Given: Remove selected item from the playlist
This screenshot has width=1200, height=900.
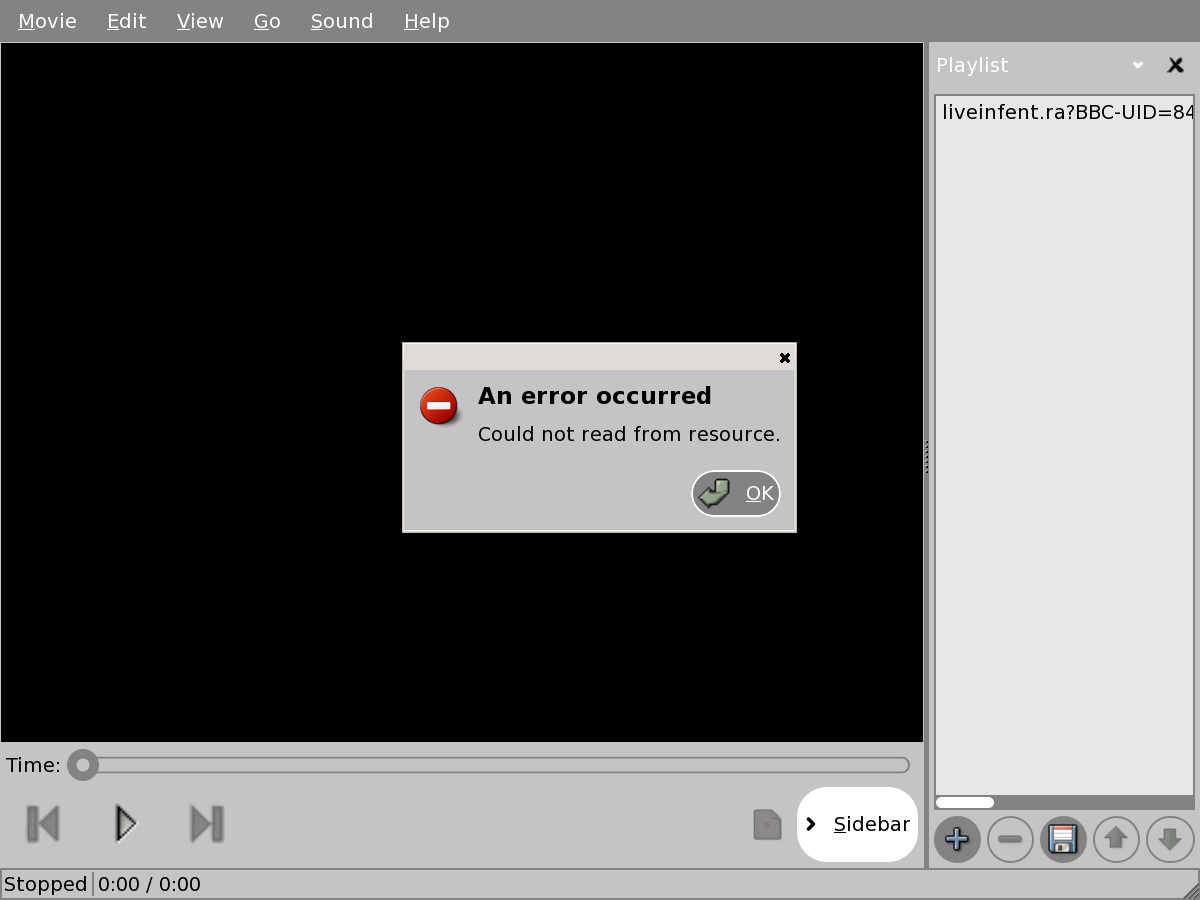Looking at the screenshot, I should click(x=1010, y=839).
